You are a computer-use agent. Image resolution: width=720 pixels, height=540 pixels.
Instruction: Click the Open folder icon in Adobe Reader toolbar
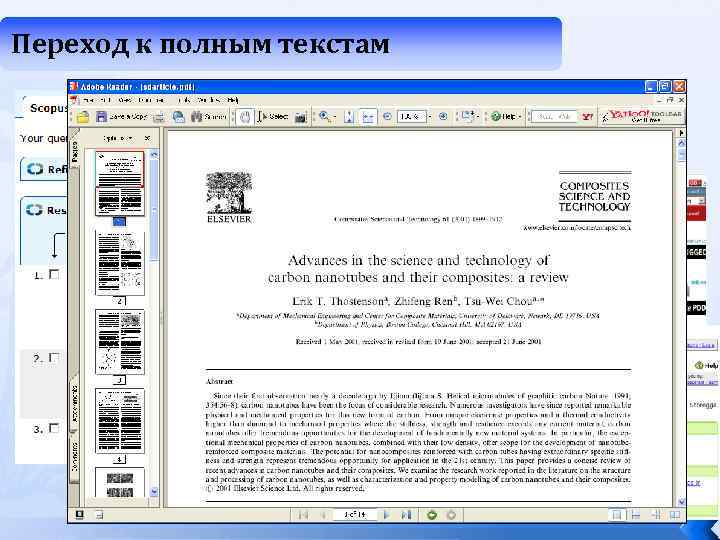click(x=83, y=117)
